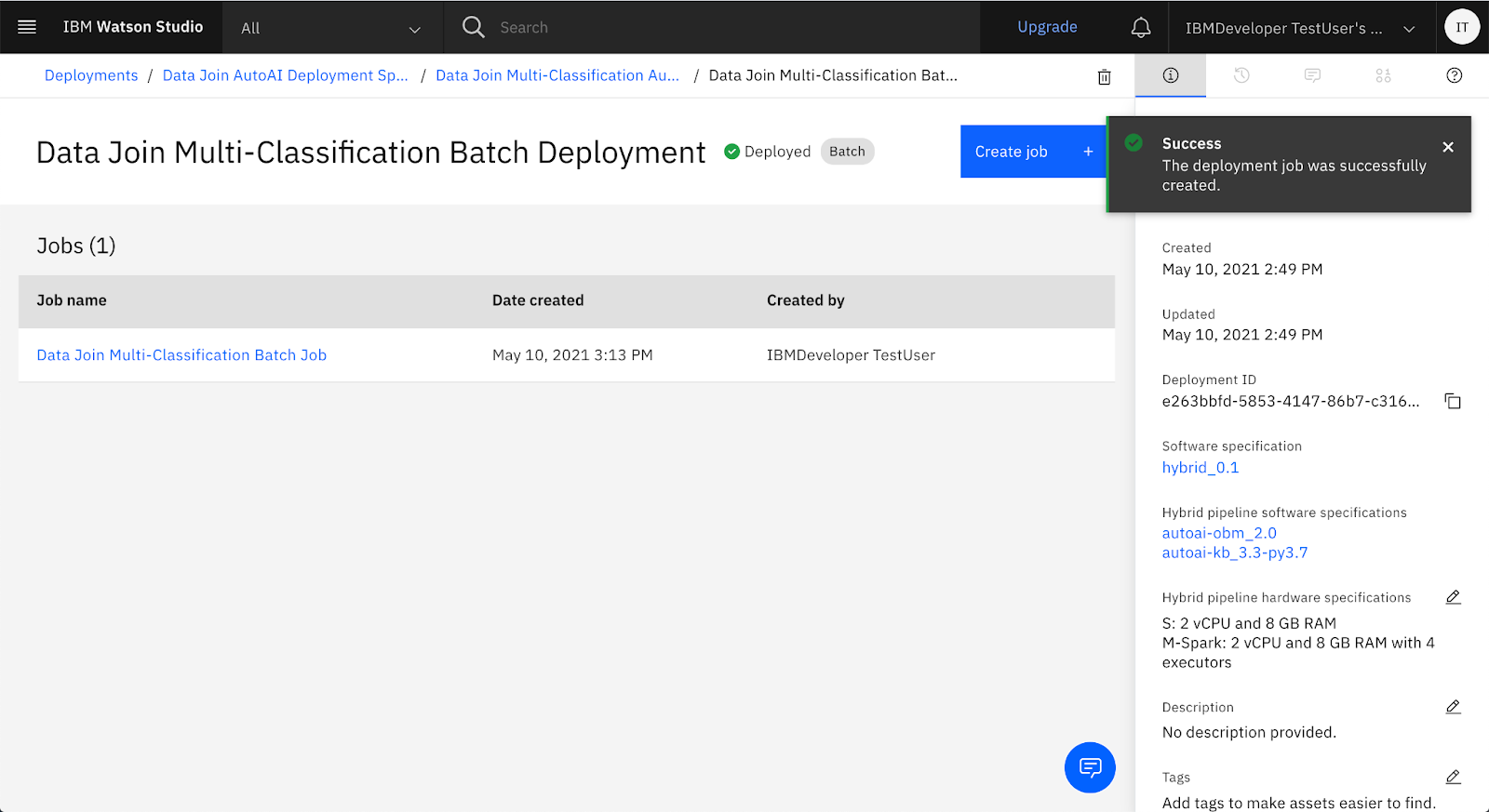This screenshot has height=812, width=1489.
Task: Click the notifications bell icon
Action: tap(1140, 28)
